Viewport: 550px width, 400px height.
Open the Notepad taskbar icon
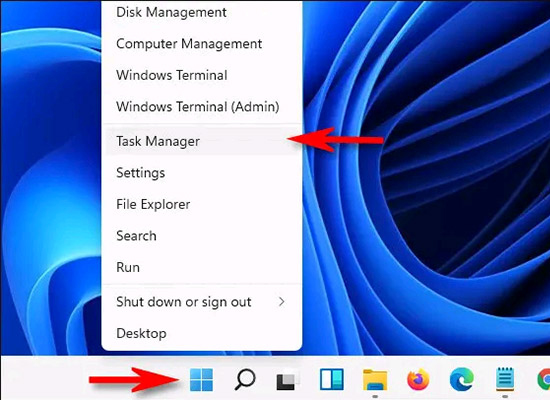pyautogui.click(x=505, y=379)
